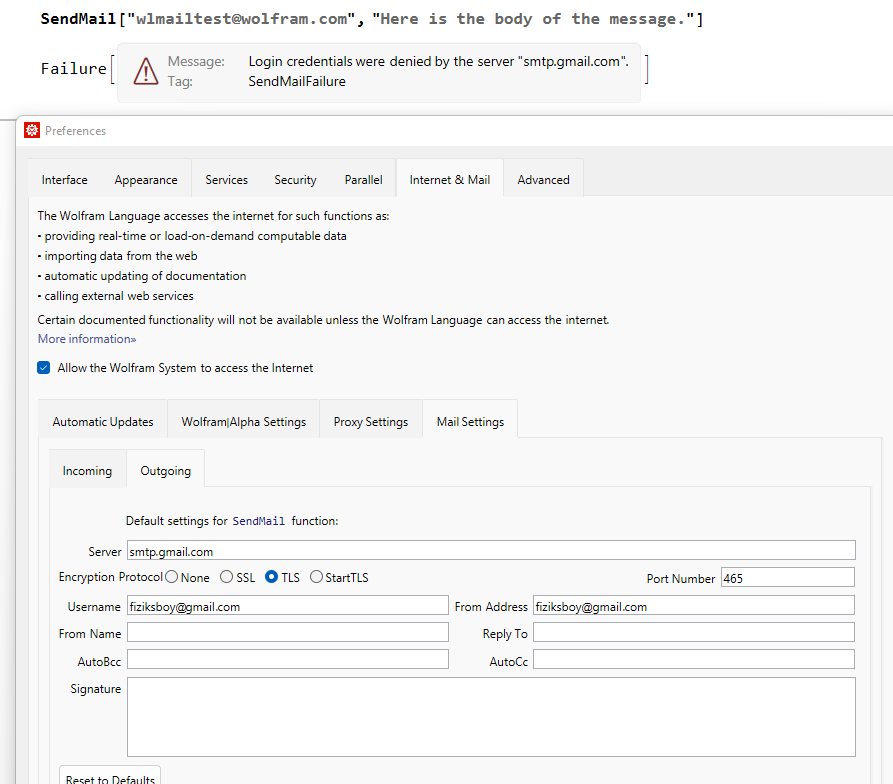This screenshot has width=893, height=784.
Task: Follow the More information link
Action: click(x=87, y=339)
